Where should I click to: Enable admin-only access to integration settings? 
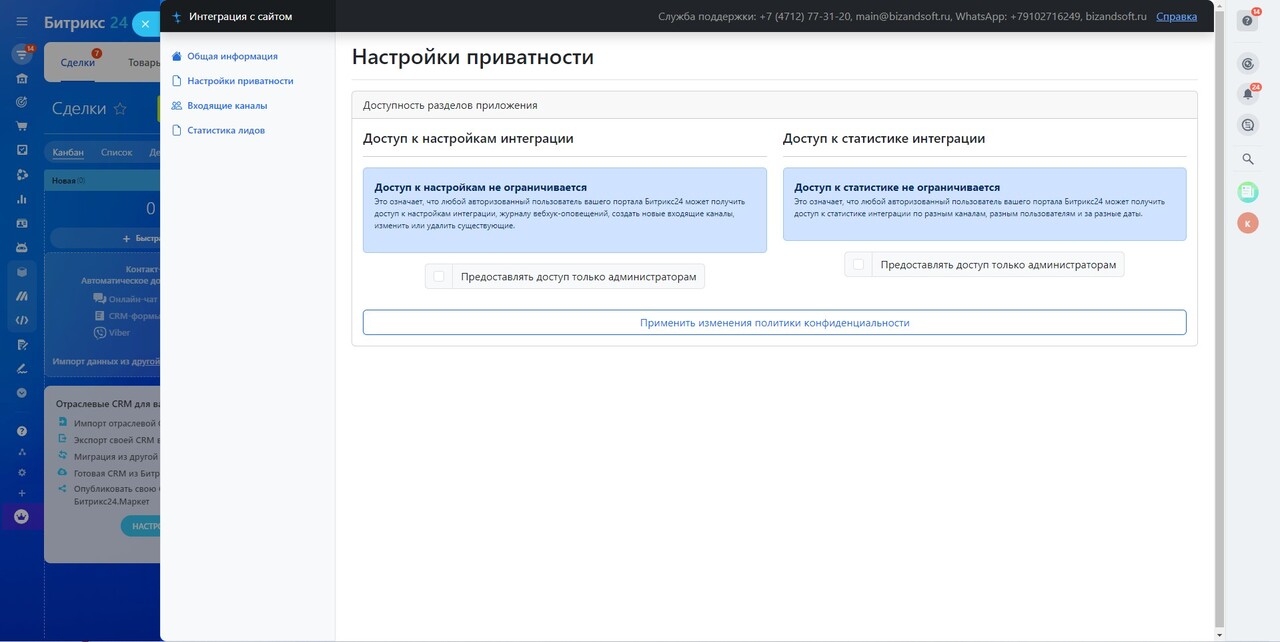click(439, 277)
